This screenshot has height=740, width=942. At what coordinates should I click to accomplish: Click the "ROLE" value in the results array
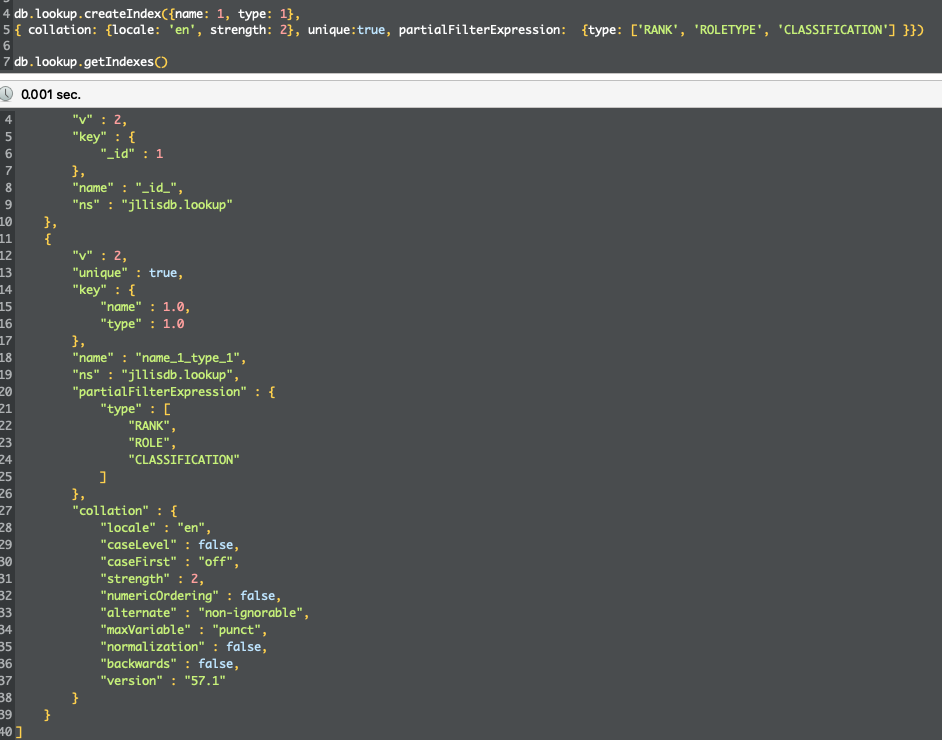click(152, 442)
